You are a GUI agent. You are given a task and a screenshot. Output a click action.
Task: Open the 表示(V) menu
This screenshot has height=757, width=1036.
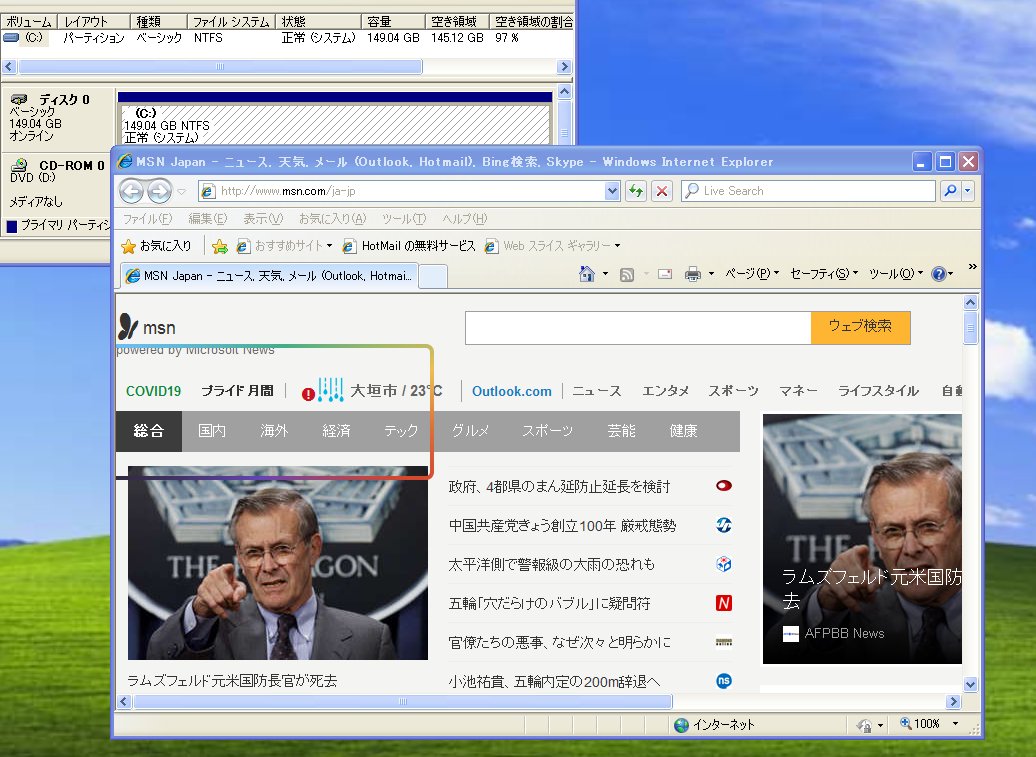263,219
